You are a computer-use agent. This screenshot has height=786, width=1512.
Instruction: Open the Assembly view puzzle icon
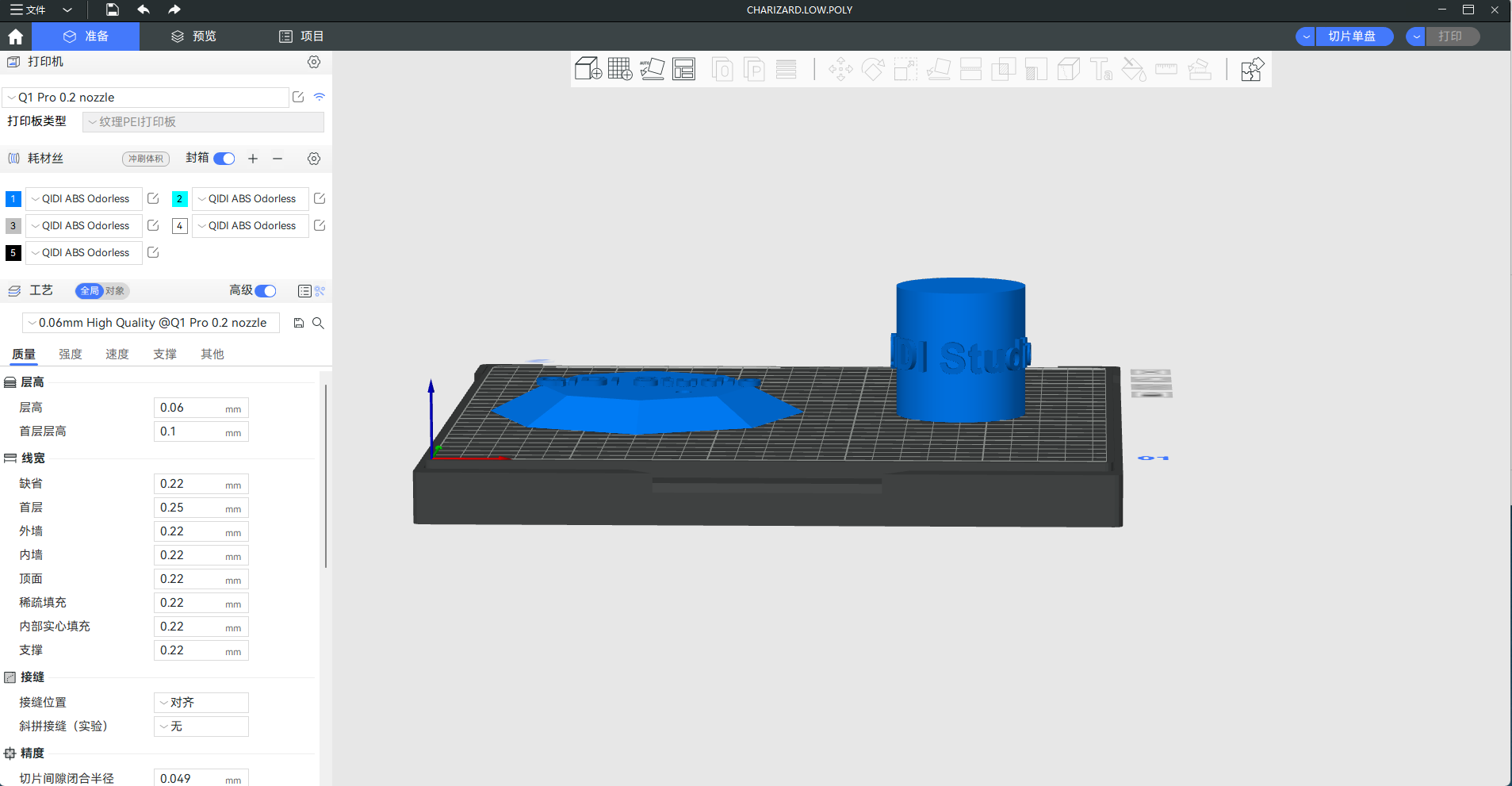(x=1252, y=69)
